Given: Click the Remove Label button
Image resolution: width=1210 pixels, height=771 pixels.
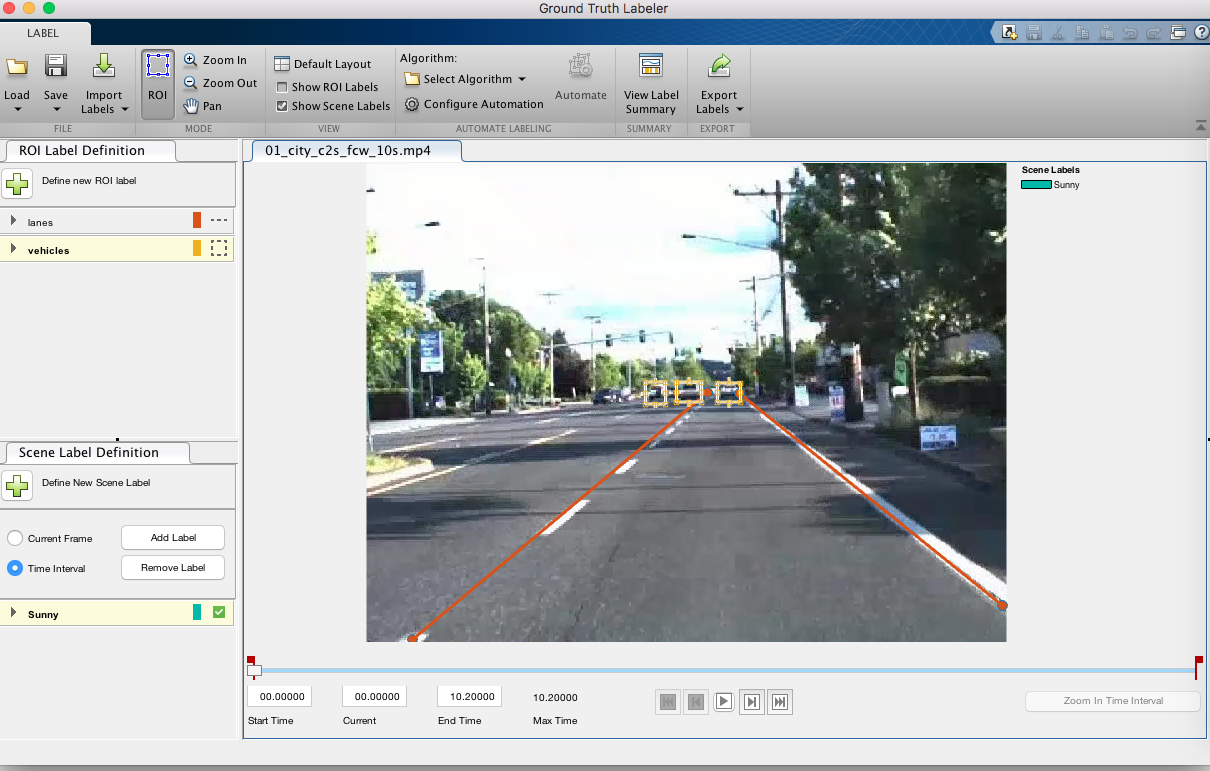Looking at the screenshot, I should [173, 568].
